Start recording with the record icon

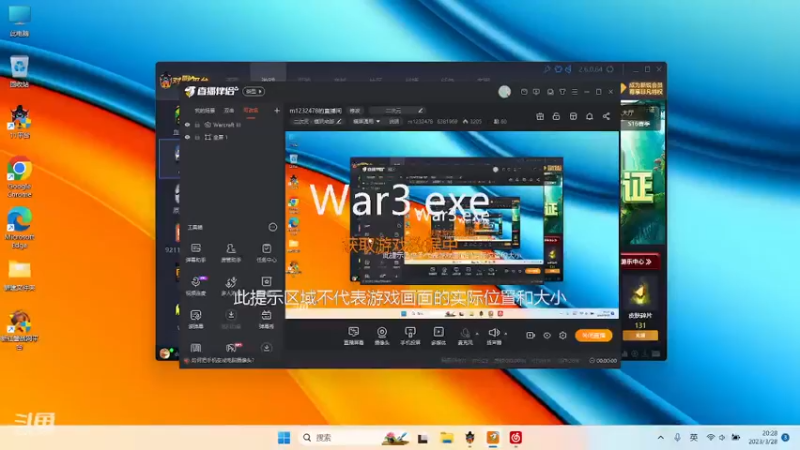coord(531,335)
